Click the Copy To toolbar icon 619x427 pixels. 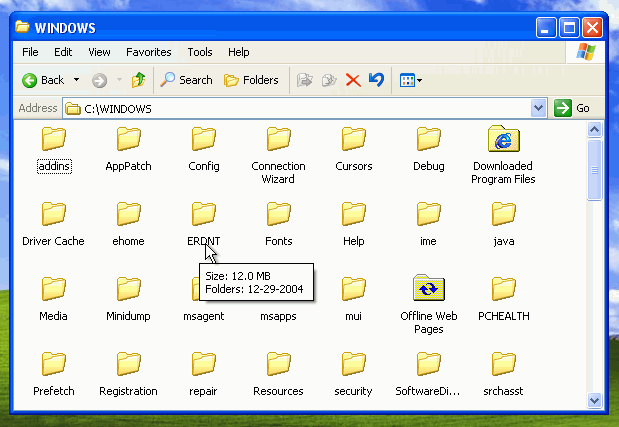pyautogui.click(x=328, y=80)
